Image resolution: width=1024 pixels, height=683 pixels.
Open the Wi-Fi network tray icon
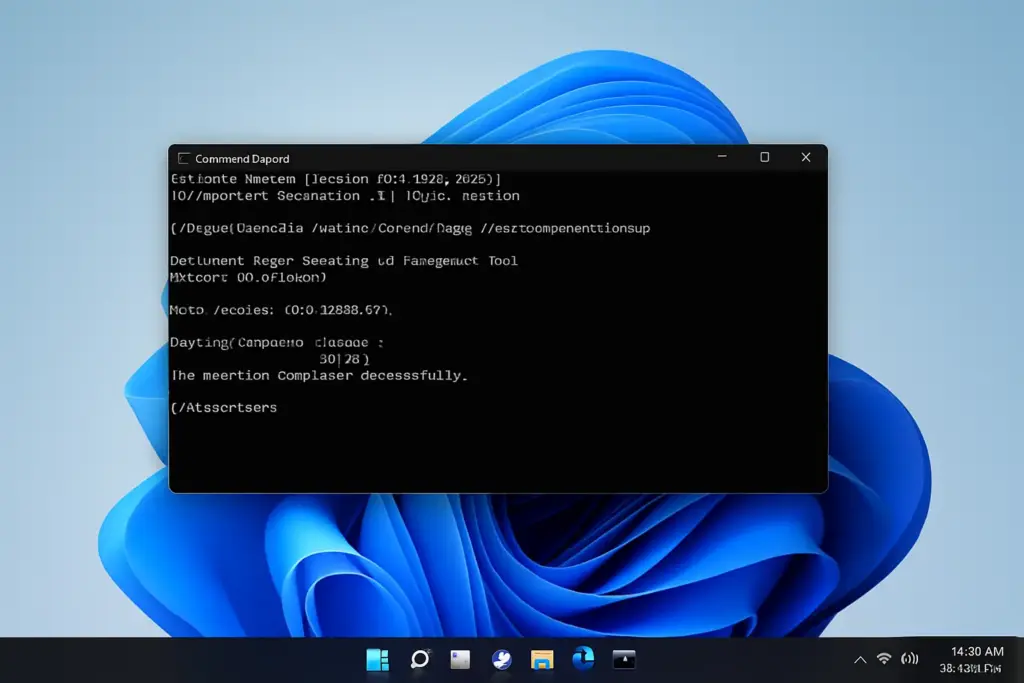point(884,659)
